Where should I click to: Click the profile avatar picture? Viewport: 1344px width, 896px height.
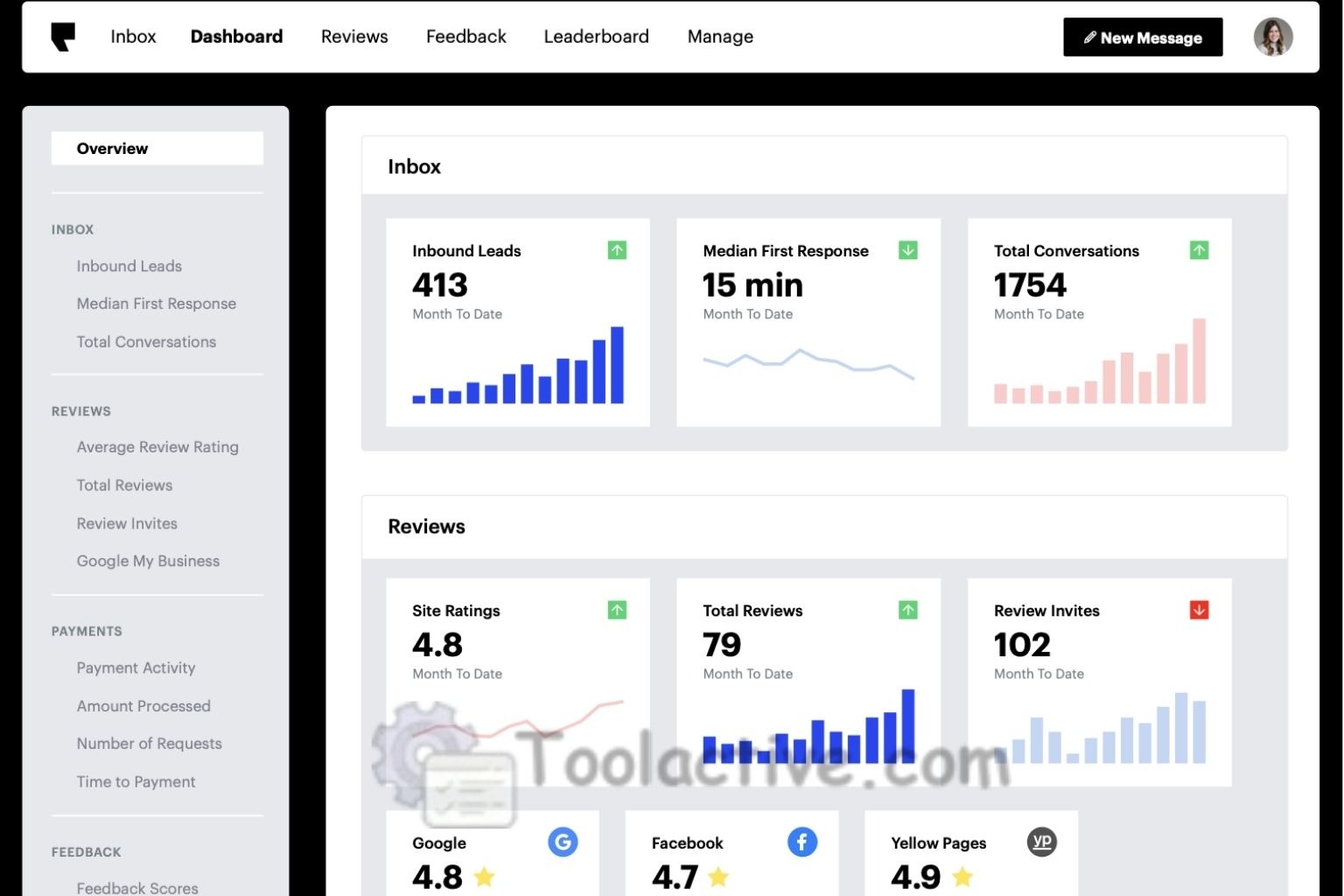point(1273,36)
